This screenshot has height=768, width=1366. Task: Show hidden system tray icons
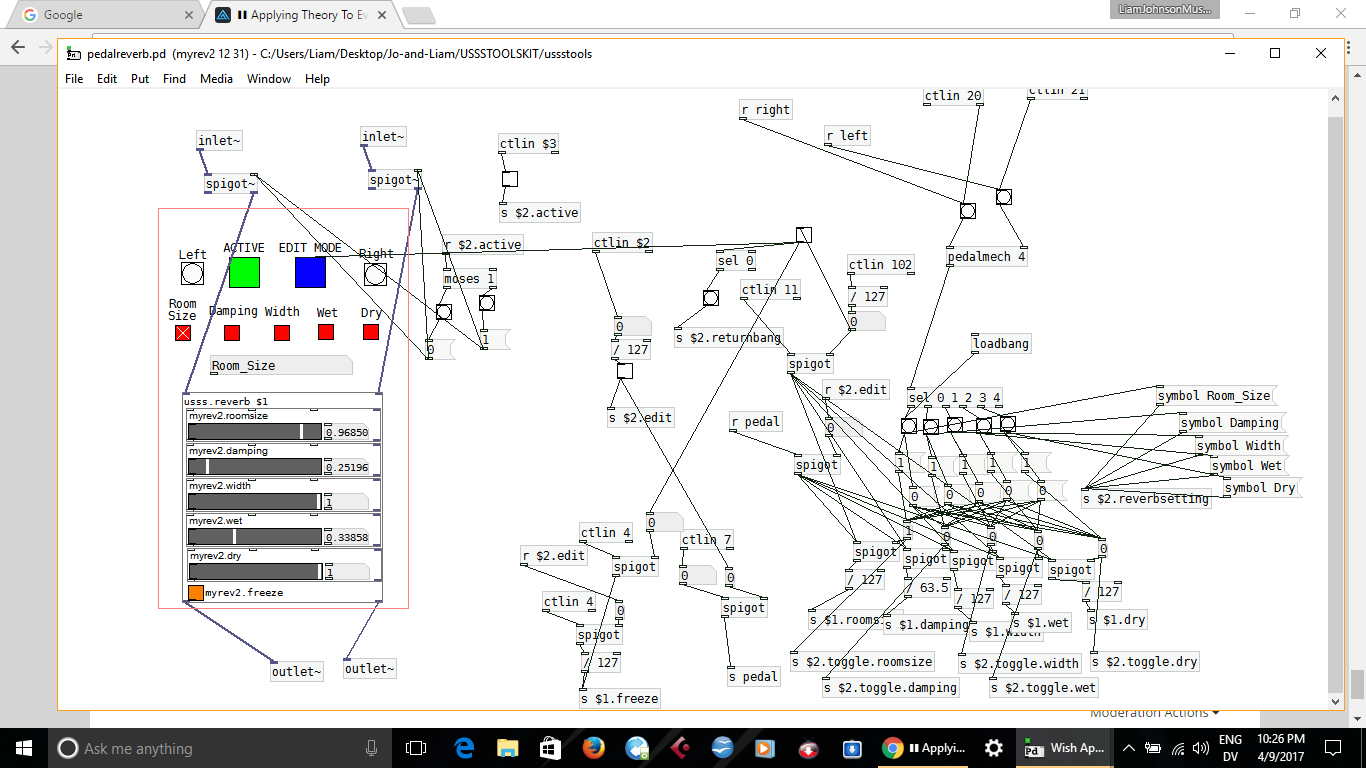(x=1129, y=748)
